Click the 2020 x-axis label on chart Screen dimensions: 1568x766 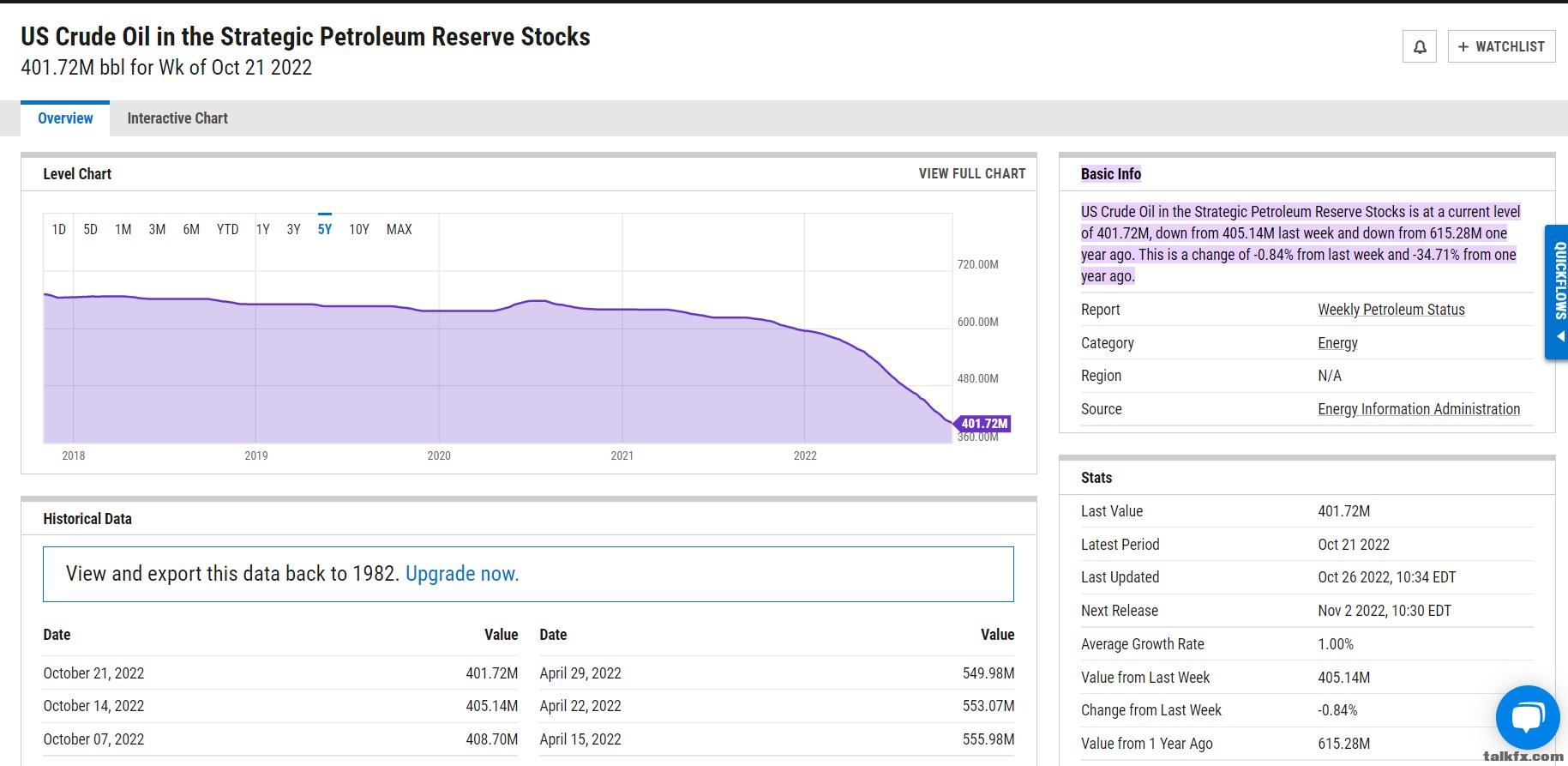pos(439,455)
